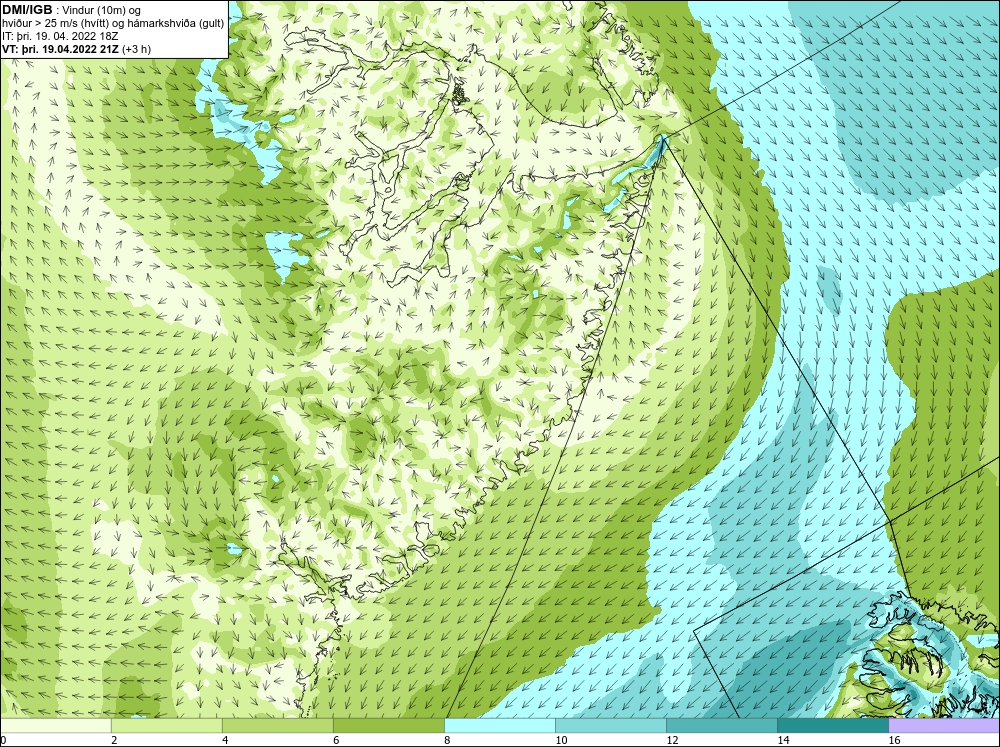Click the DMI/IGB title text
Screen dimensions: 1000x747
(x=27, y=10)
